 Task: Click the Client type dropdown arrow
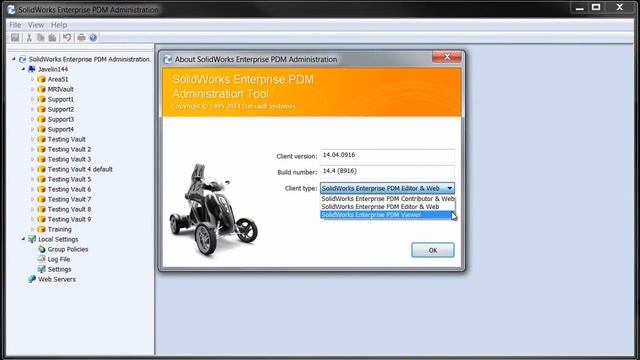coord(449,188)
